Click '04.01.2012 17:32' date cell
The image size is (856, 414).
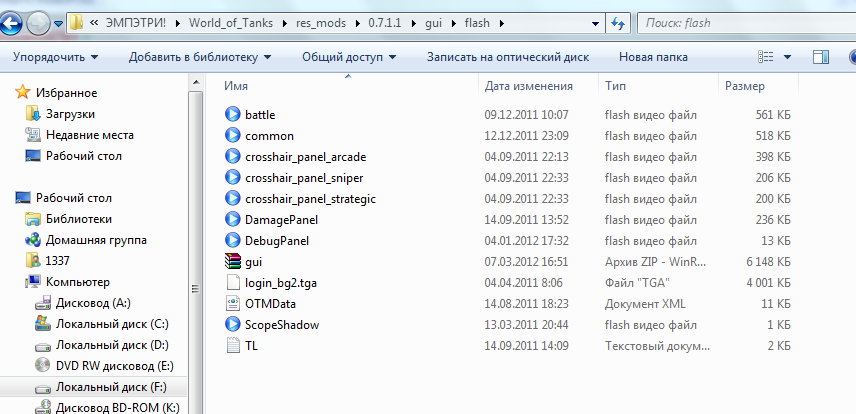pos(526,241)
